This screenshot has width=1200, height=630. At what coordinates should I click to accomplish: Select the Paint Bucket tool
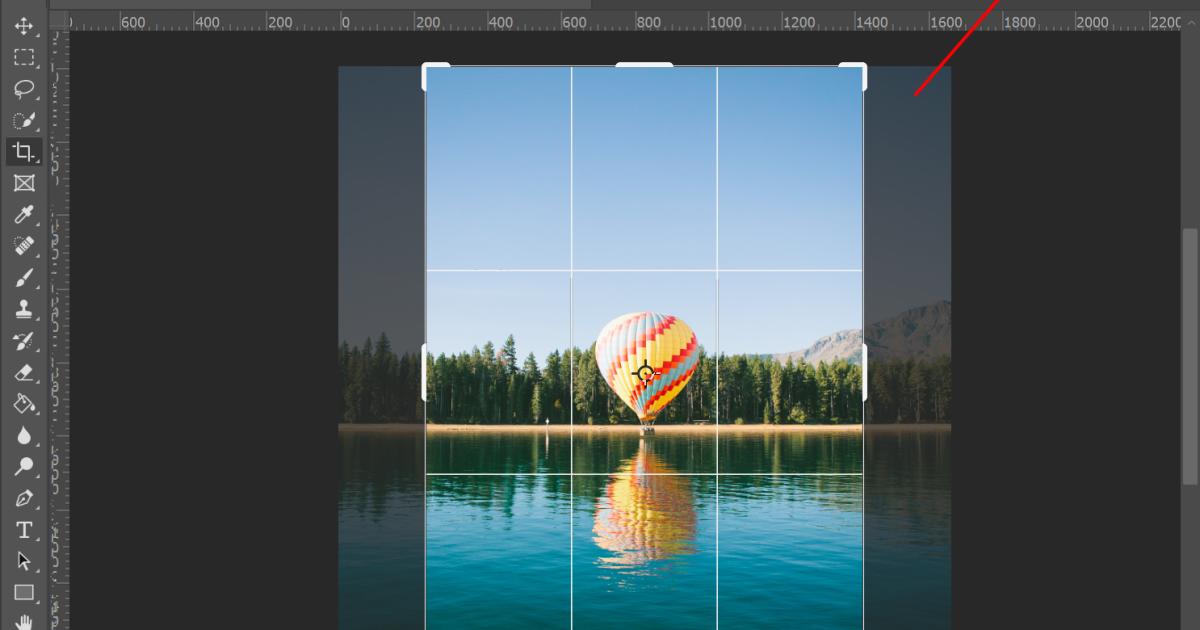coord(25,404)
